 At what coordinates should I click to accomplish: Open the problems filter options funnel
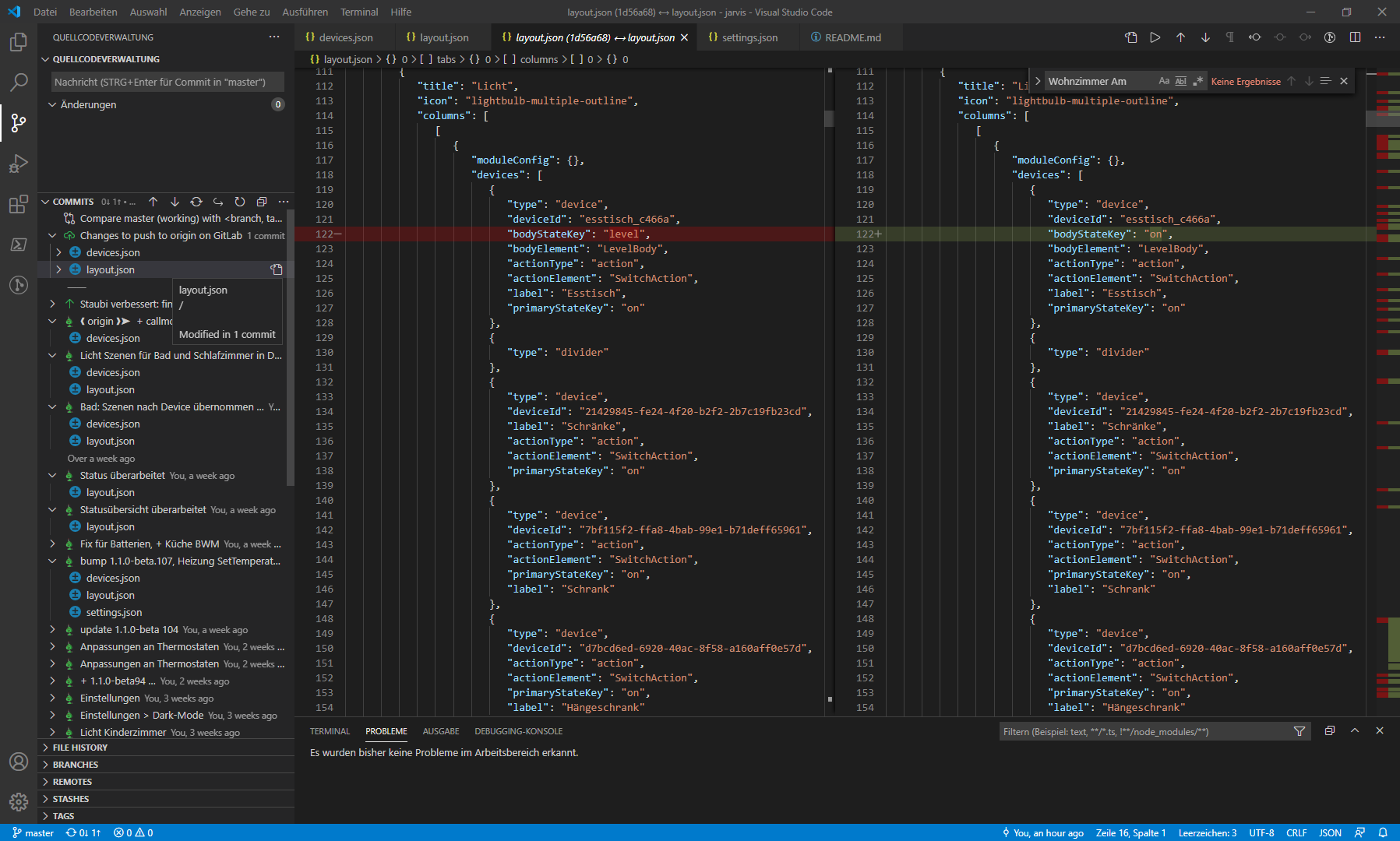click(1299, 731)
